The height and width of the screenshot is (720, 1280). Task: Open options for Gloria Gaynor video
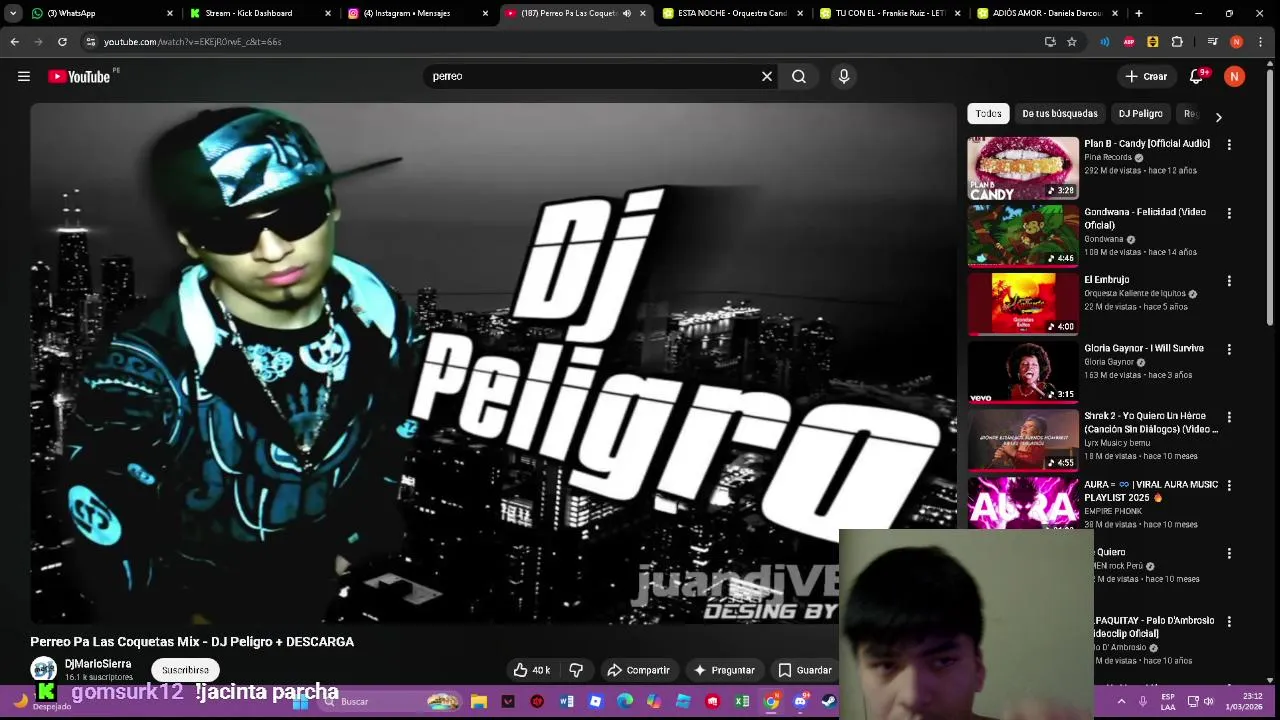pyautogui.click(x=1229, y=349)
